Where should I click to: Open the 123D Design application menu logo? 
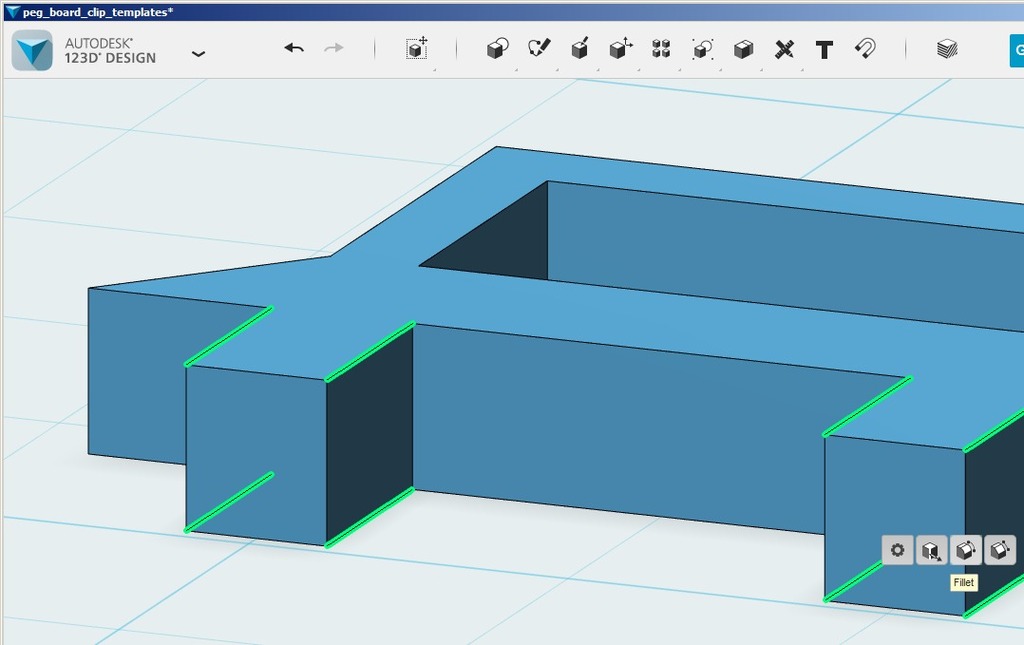32,50
